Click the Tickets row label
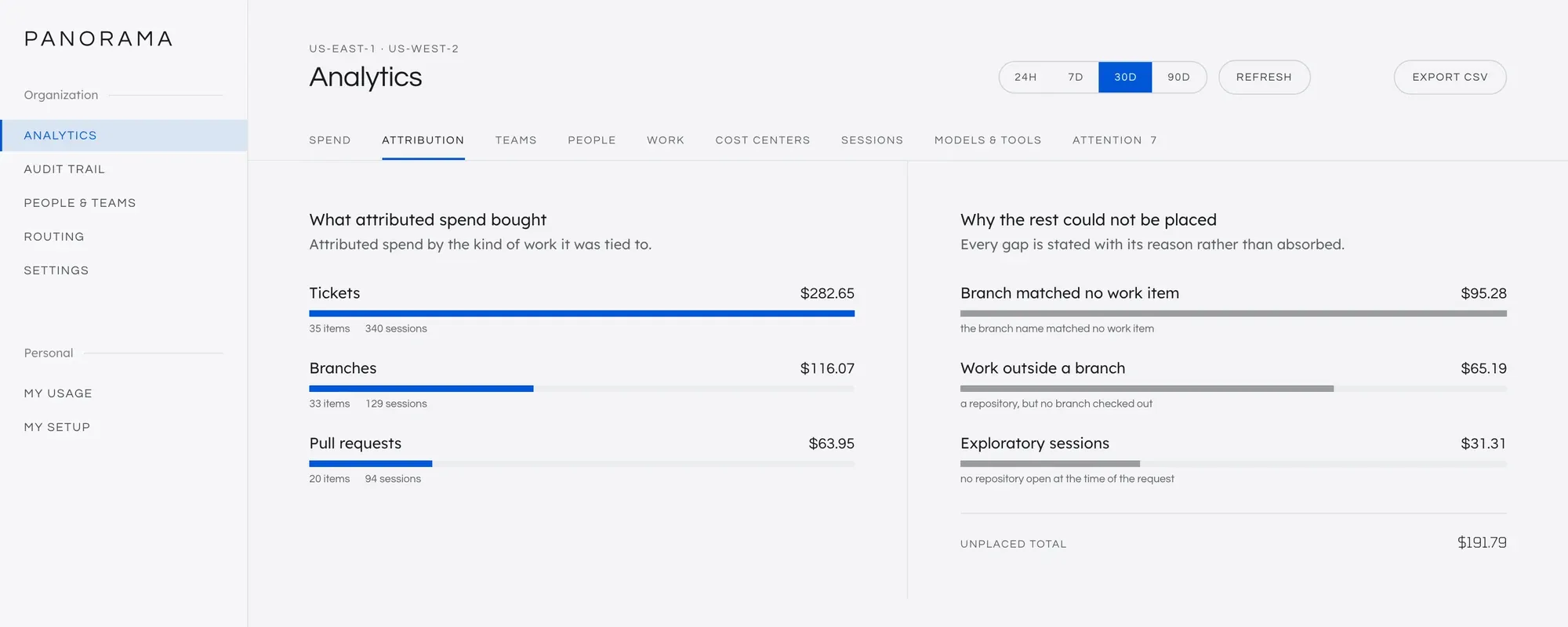 point(335,293)
